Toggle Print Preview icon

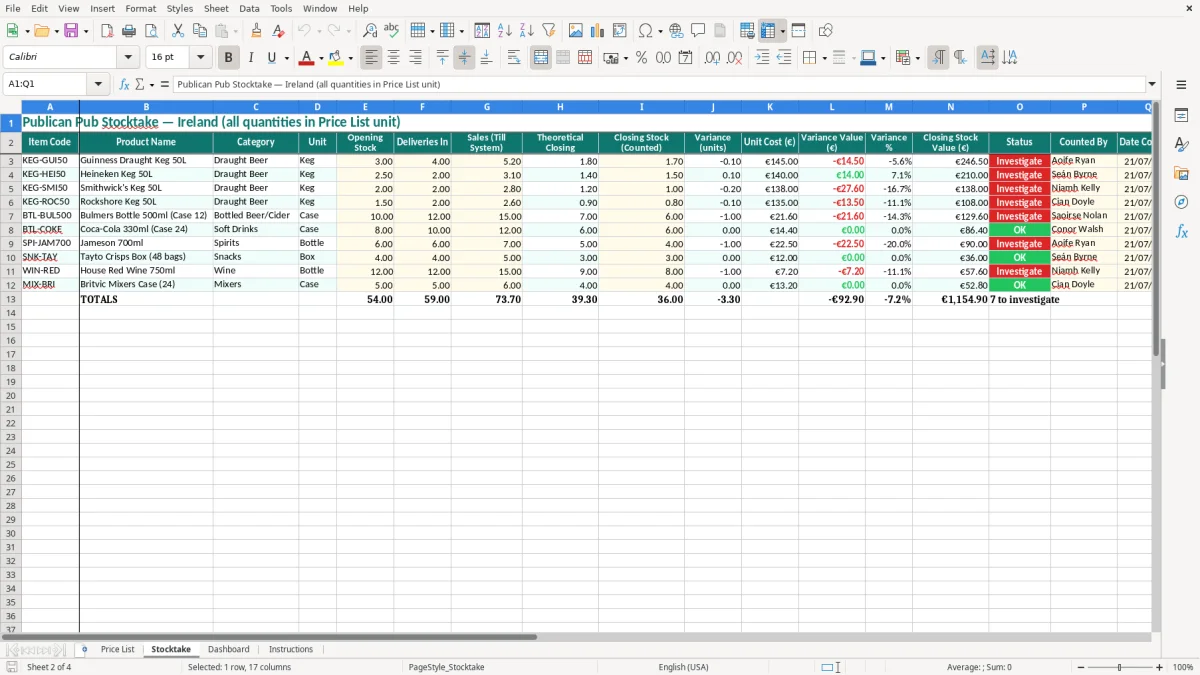150,31
